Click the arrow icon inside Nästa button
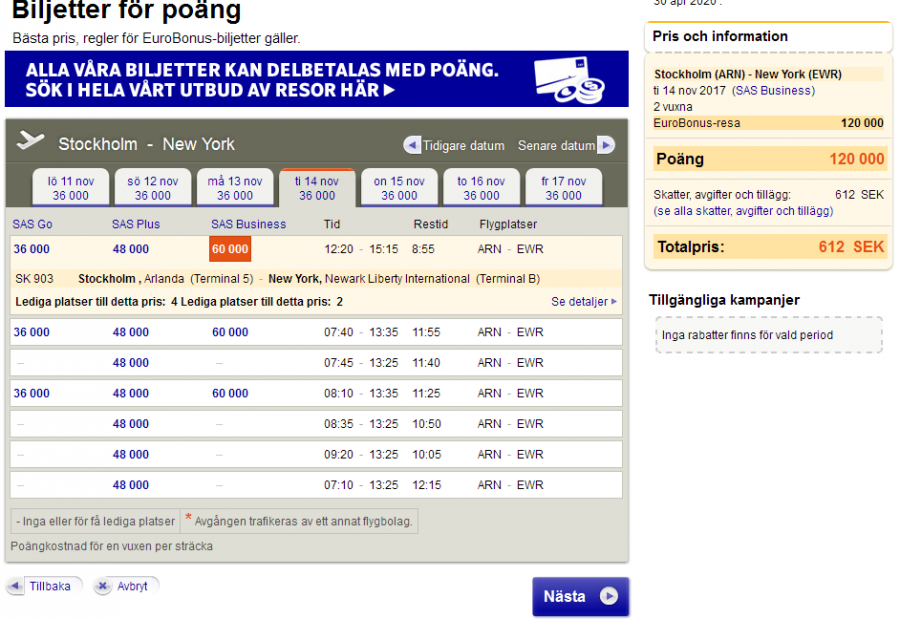Viewport: 900px width, 619px height. click(x=608, y=596)
